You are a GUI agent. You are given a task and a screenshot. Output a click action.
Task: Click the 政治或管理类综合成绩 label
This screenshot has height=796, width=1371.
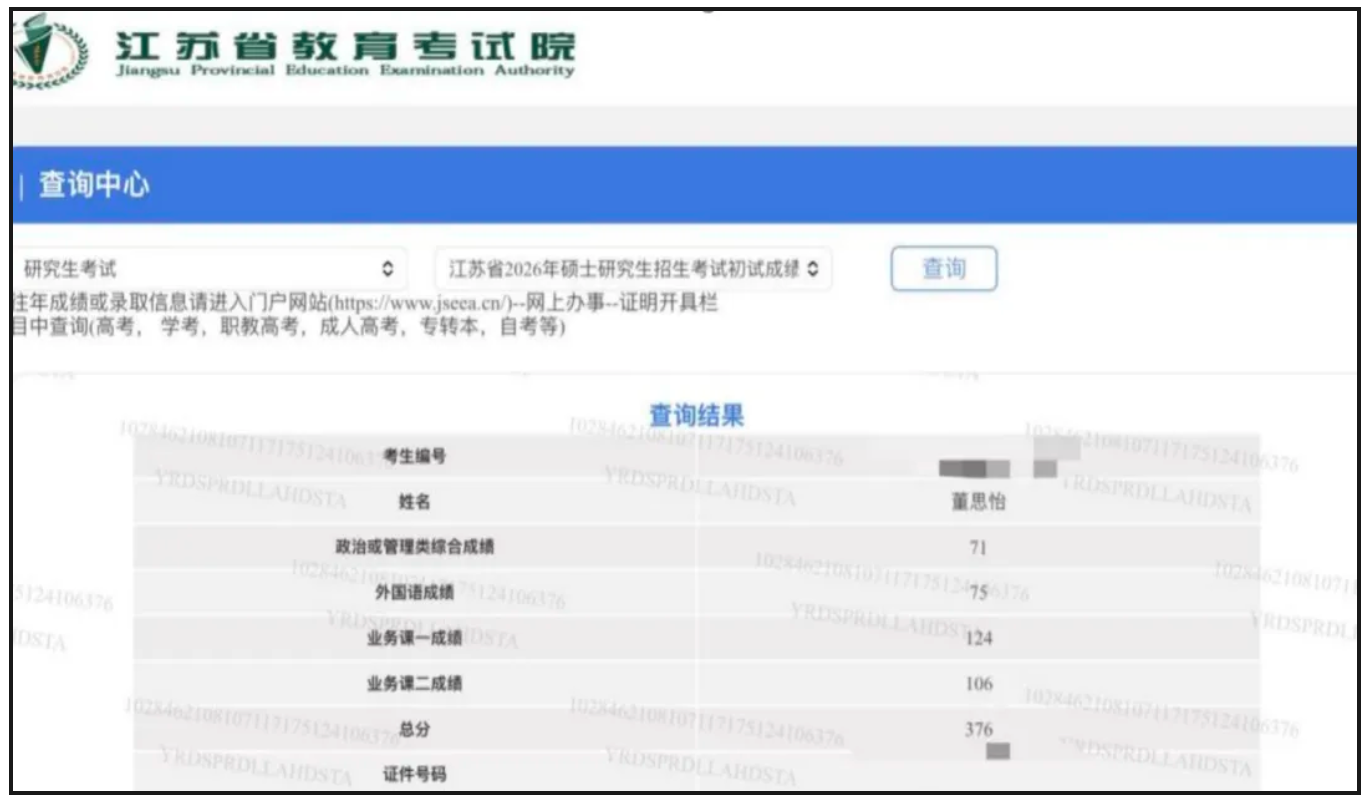click(415, 547)
